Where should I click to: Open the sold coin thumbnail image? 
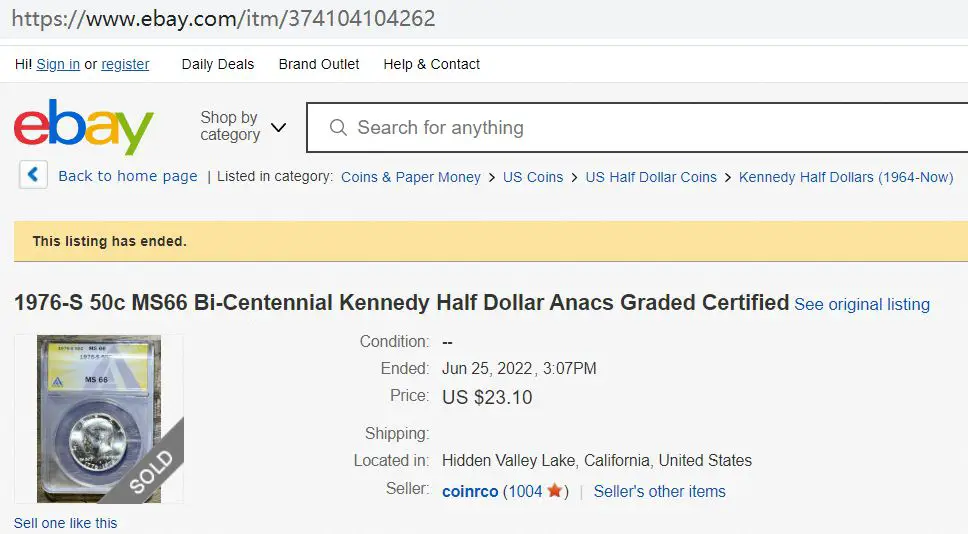pos(99,419)
